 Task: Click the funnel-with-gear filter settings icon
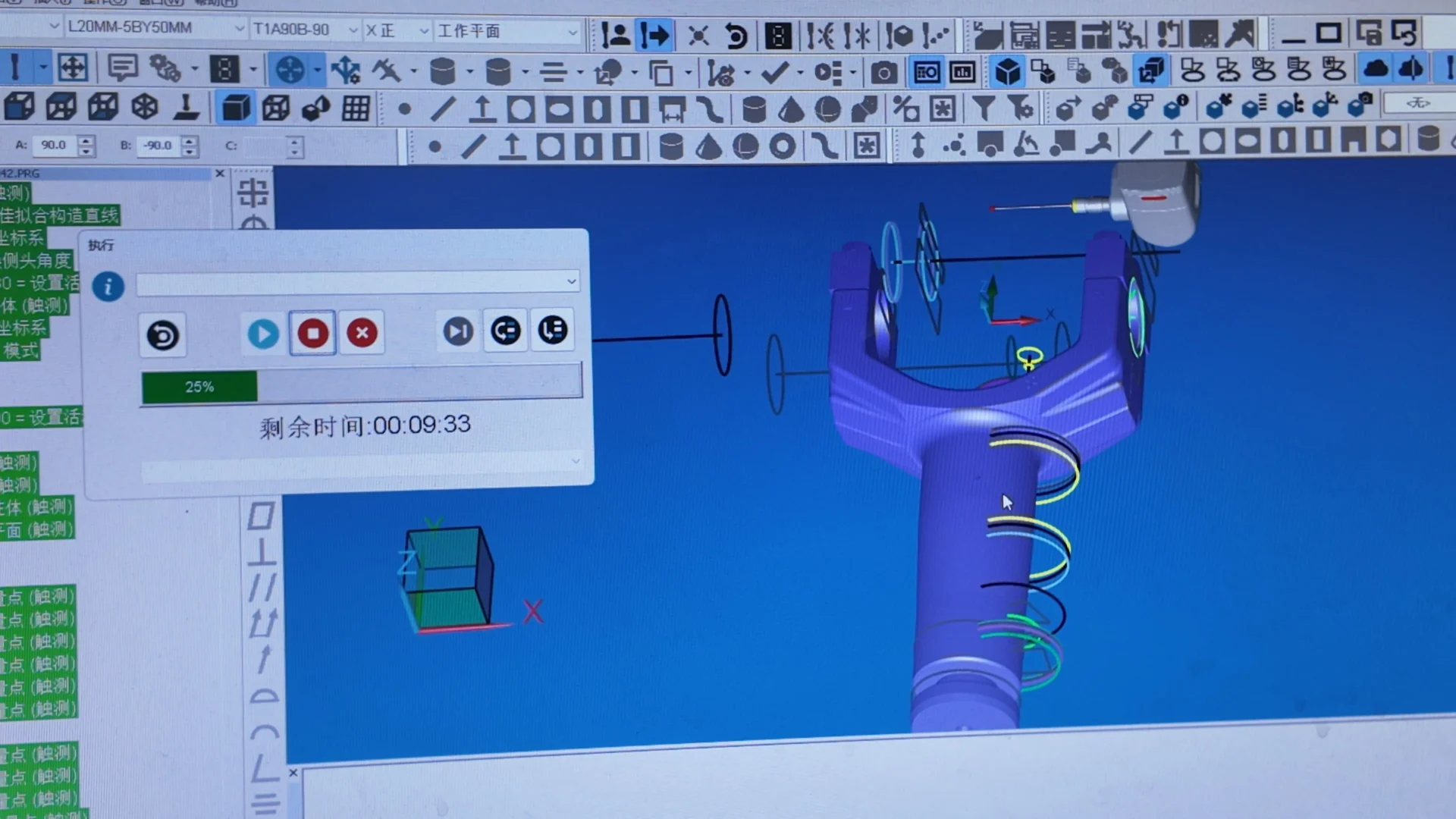click(1021, 108)
